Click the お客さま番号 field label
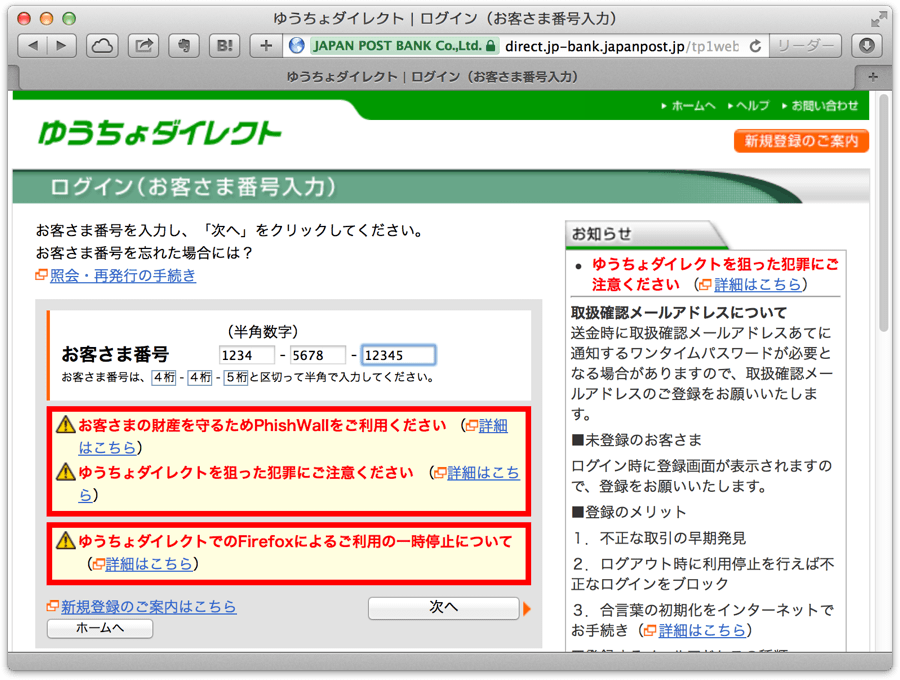This screenshot has height=680, width=900. 115,354
